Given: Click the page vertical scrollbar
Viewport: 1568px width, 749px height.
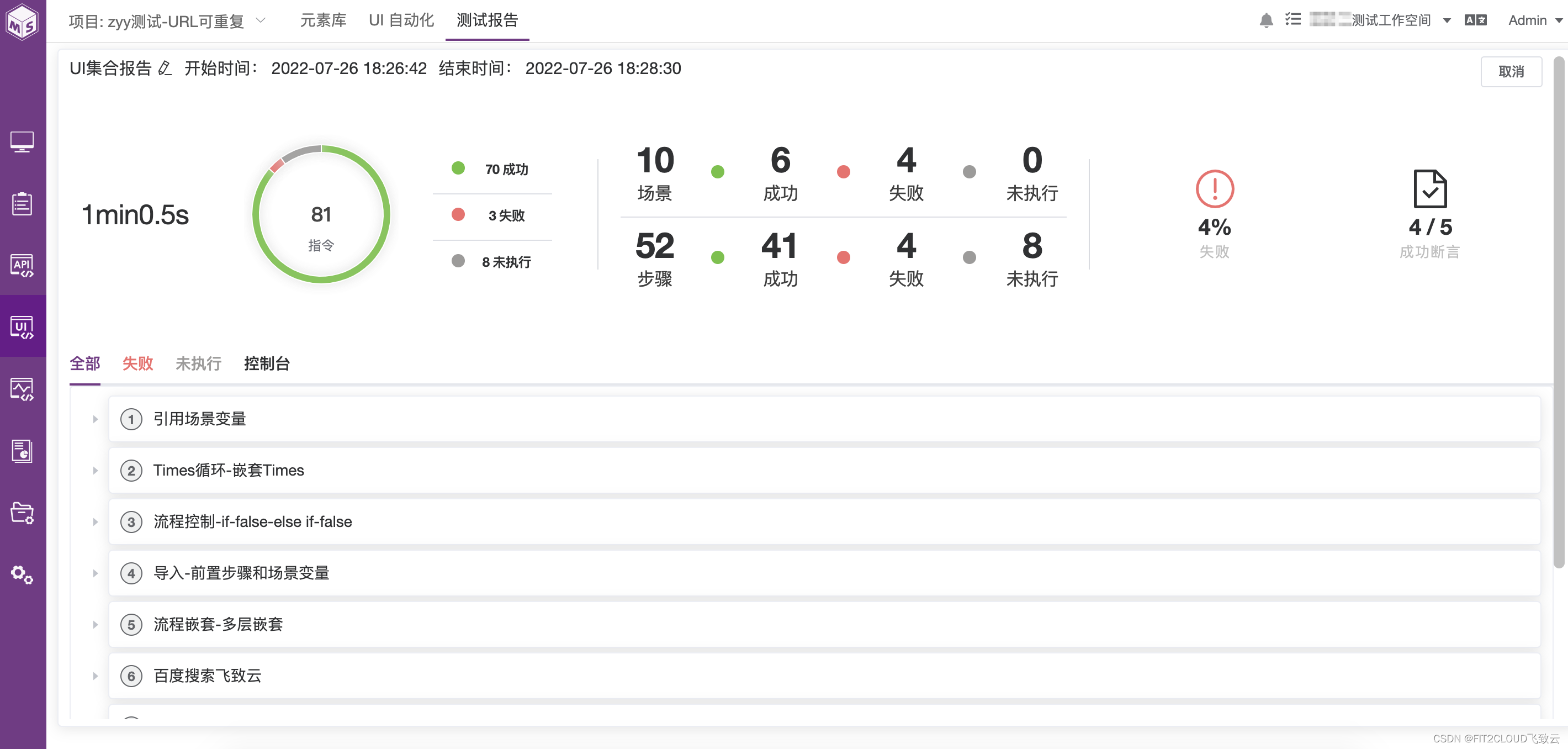Looking at the screenshot, I should [1558, 312].
